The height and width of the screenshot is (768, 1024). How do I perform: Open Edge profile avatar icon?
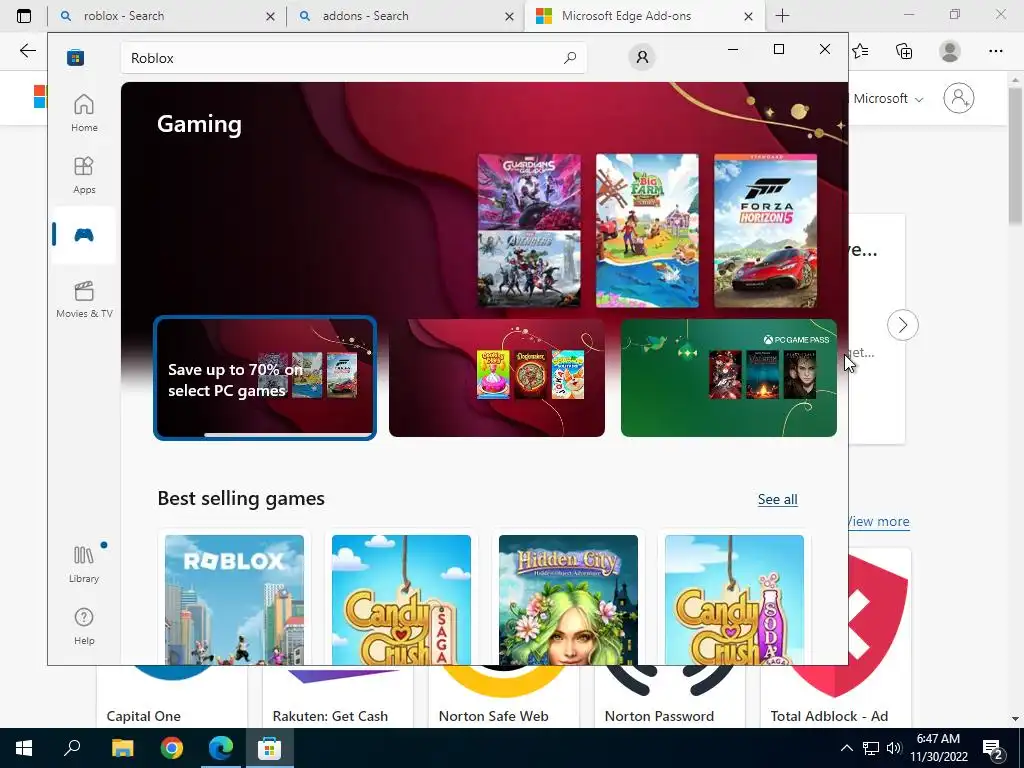950,50
